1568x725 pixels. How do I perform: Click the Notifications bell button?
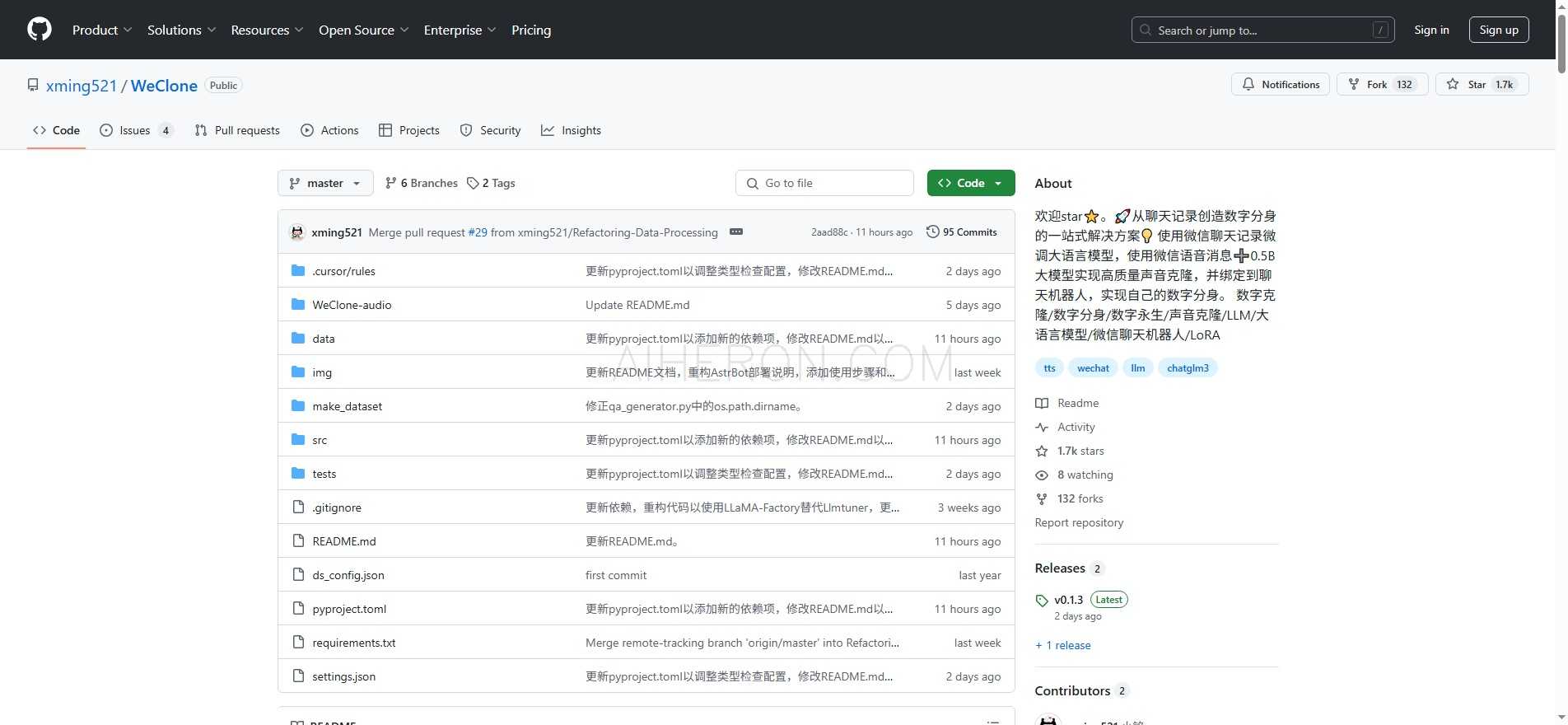(x=1280, y=84)
